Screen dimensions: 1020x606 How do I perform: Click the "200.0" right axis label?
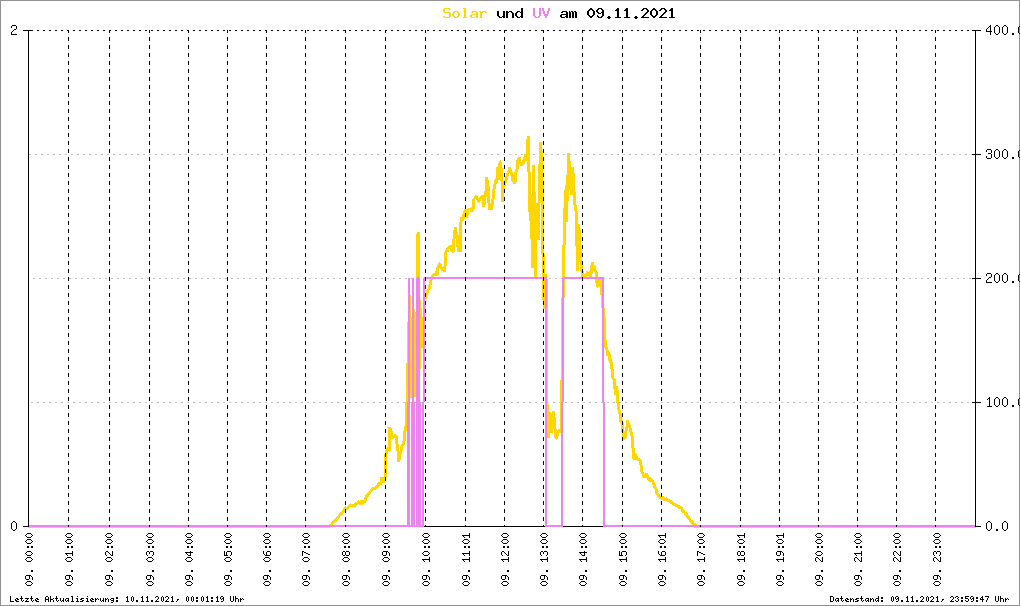point(1002,278)
